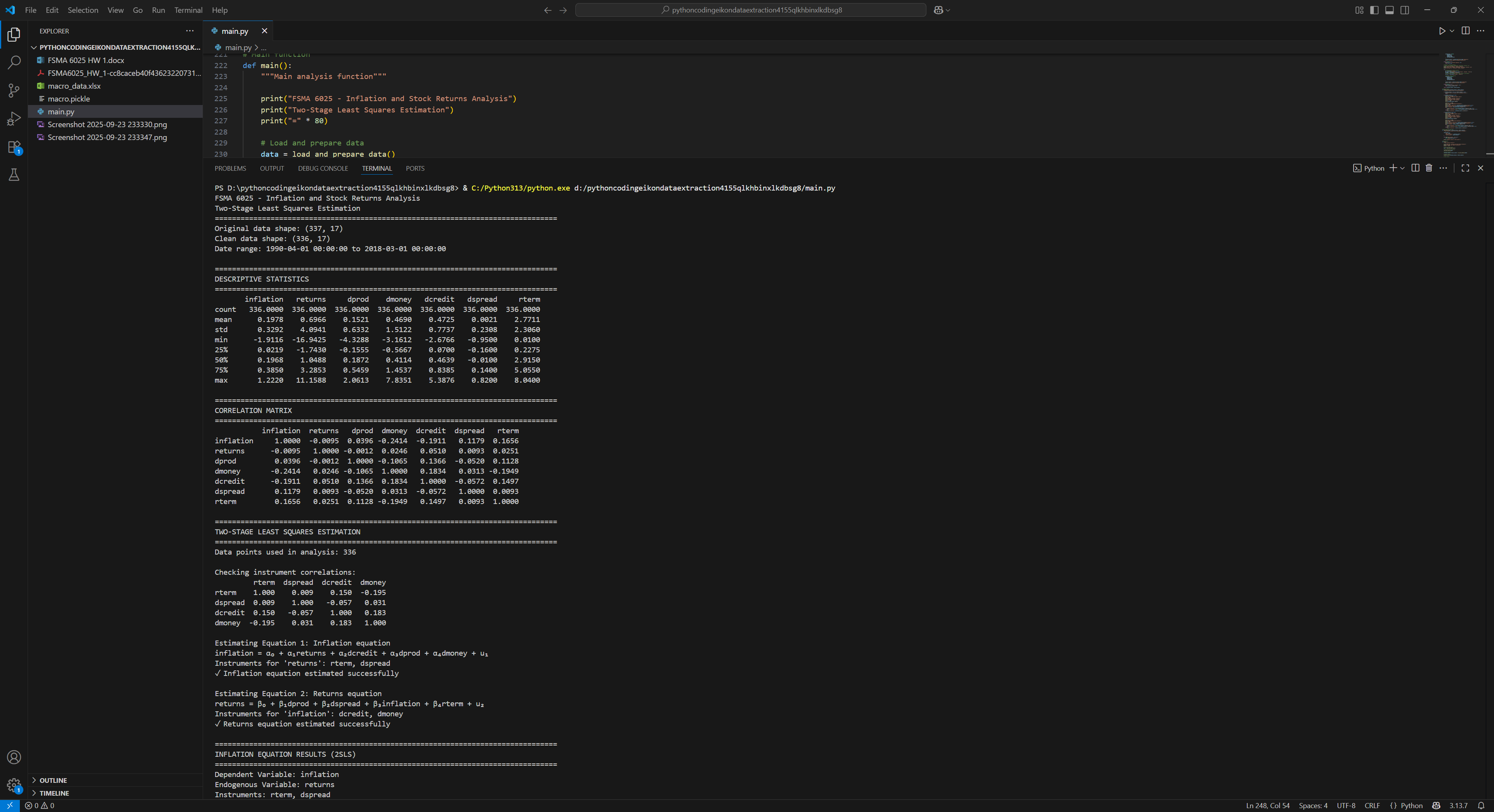The width and height of the screenshot is (1494, 812).
Task: Open the FSMA6025_HW_1 PDF file
Action: click(x=116, y=73)
